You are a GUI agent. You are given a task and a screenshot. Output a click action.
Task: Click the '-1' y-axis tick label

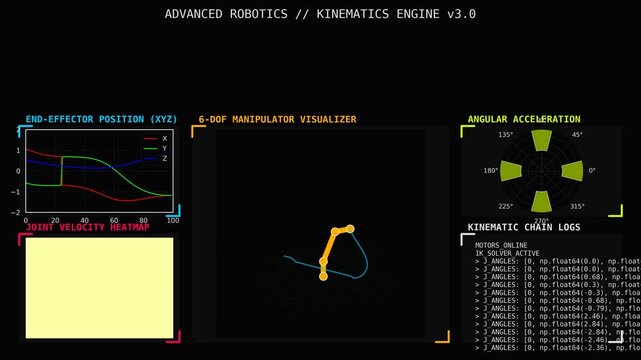tap(16, 192)
